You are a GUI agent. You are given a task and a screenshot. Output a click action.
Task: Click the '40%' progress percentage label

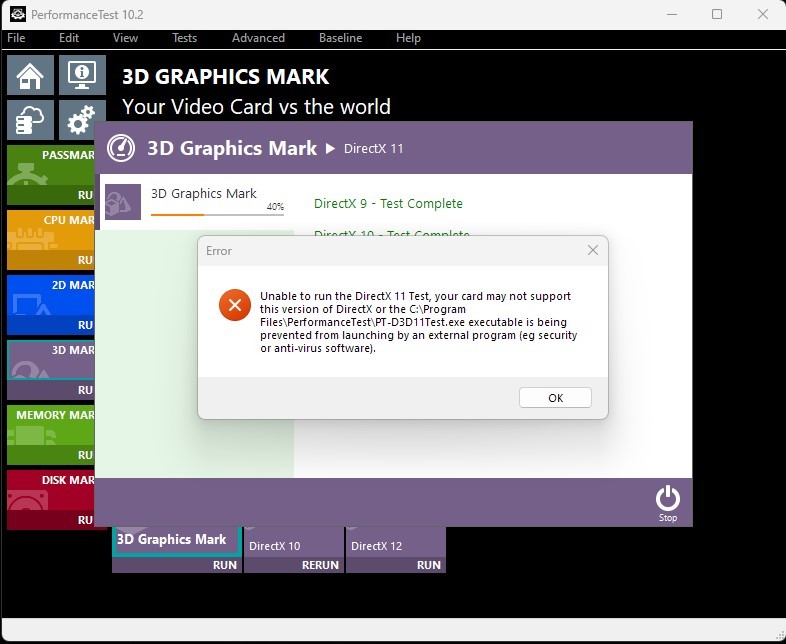pyautogui.click(x=275, y=206)
